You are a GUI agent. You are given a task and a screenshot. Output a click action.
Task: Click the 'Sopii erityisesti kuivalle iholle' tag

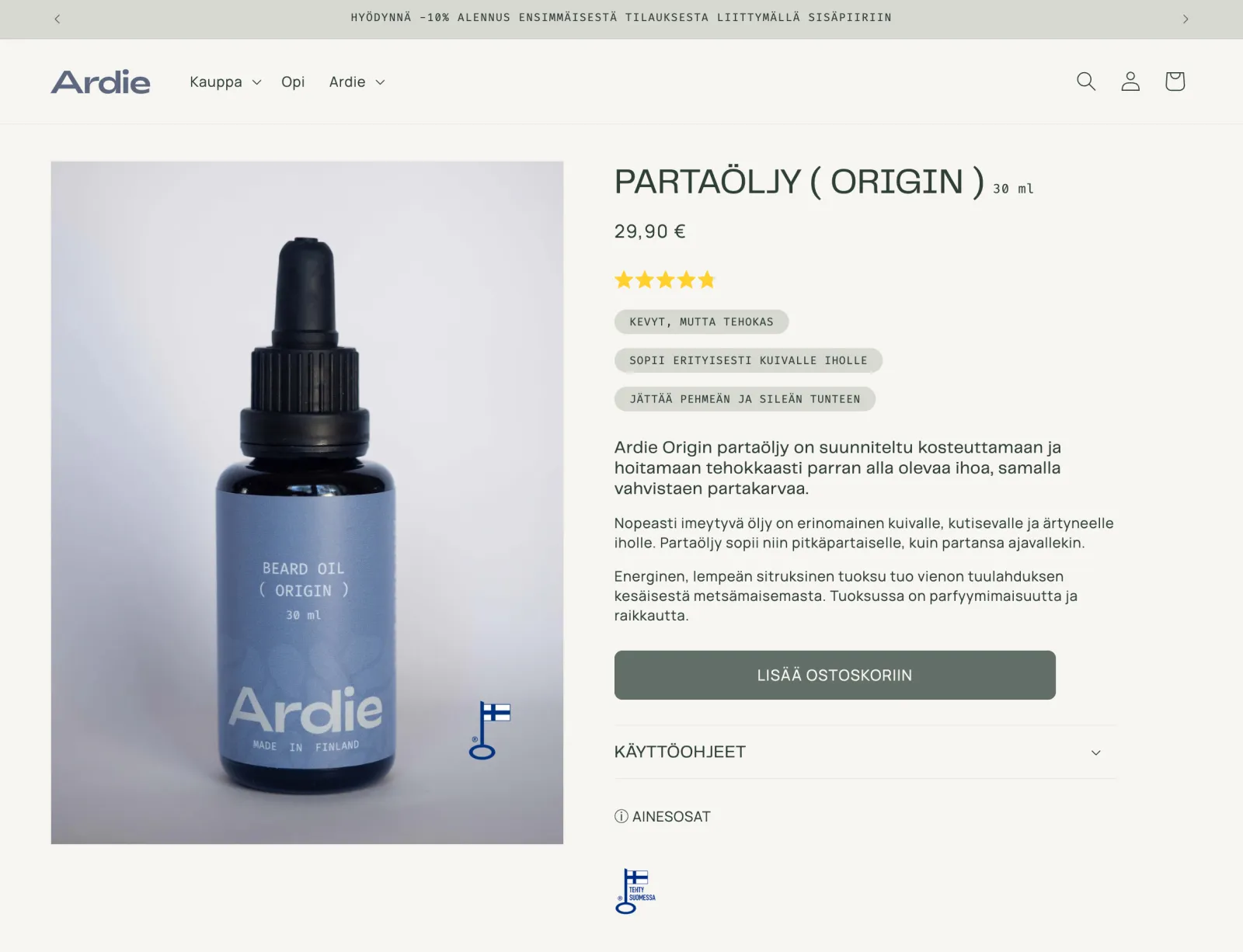(x=748, y=360)
